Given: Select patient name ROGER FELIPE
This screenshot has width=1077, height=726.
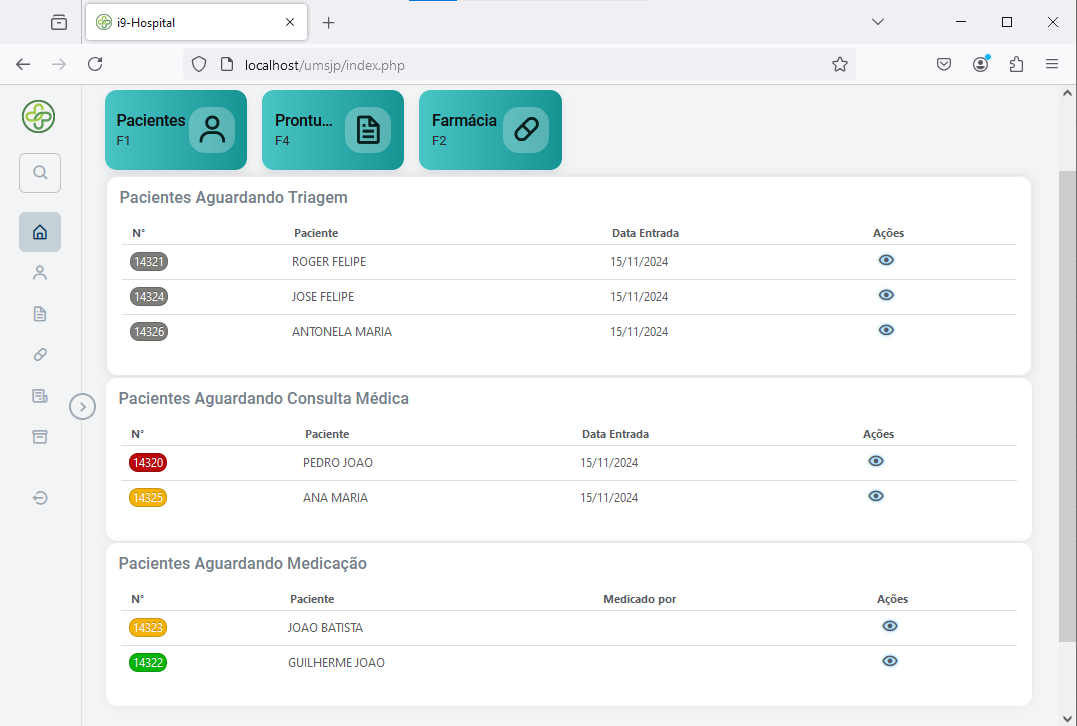Looking at the screenshot, I should tap(329, 262).
